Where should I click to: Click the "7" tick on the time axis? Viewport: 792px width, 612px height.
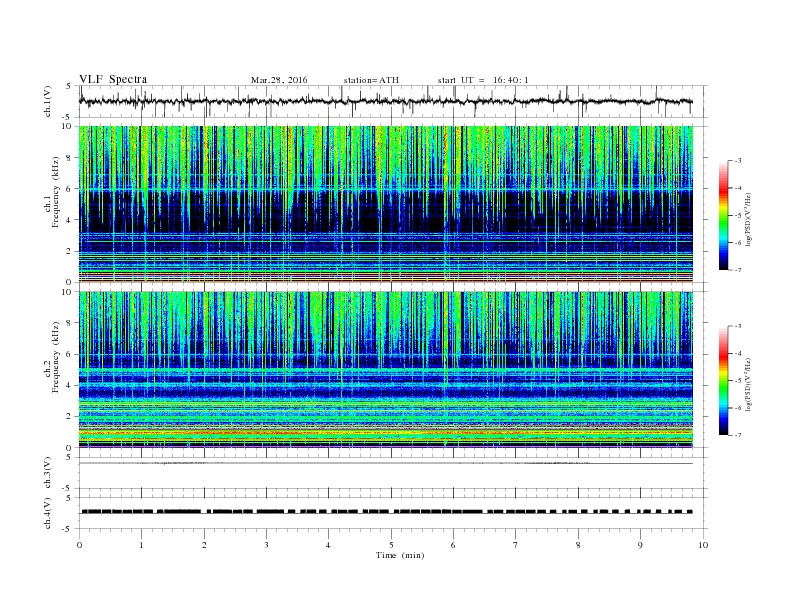point(516,545)
